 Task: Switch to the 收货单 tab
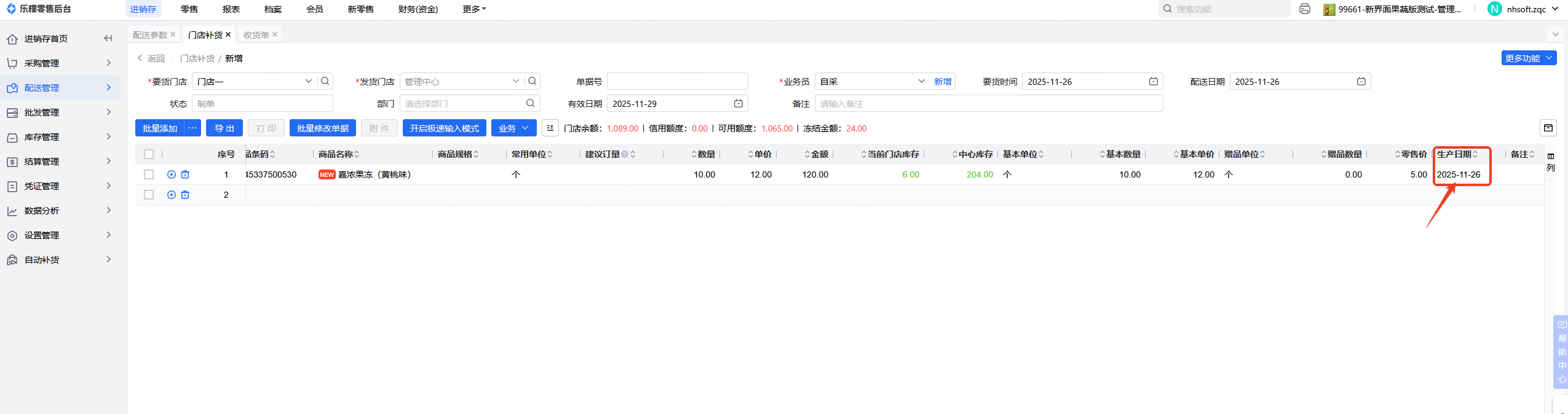[x=256, y=35]
